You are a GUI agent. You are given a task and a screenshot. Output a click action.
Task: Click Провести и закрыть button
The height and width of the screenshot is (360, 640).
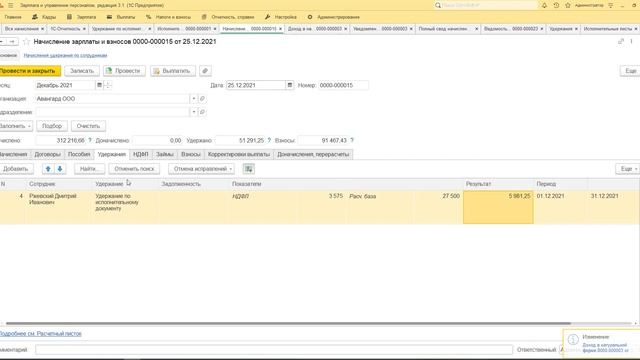click(29, 71)
